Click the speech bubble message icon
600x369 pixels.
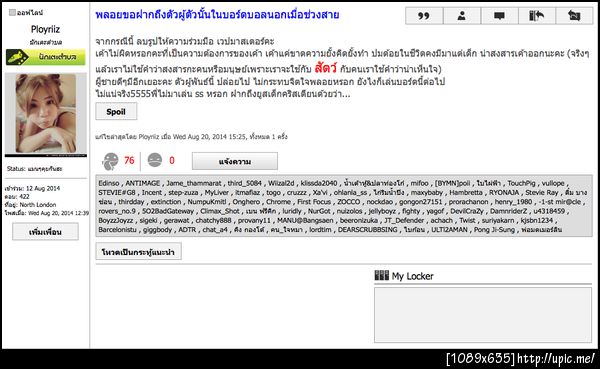499,16
